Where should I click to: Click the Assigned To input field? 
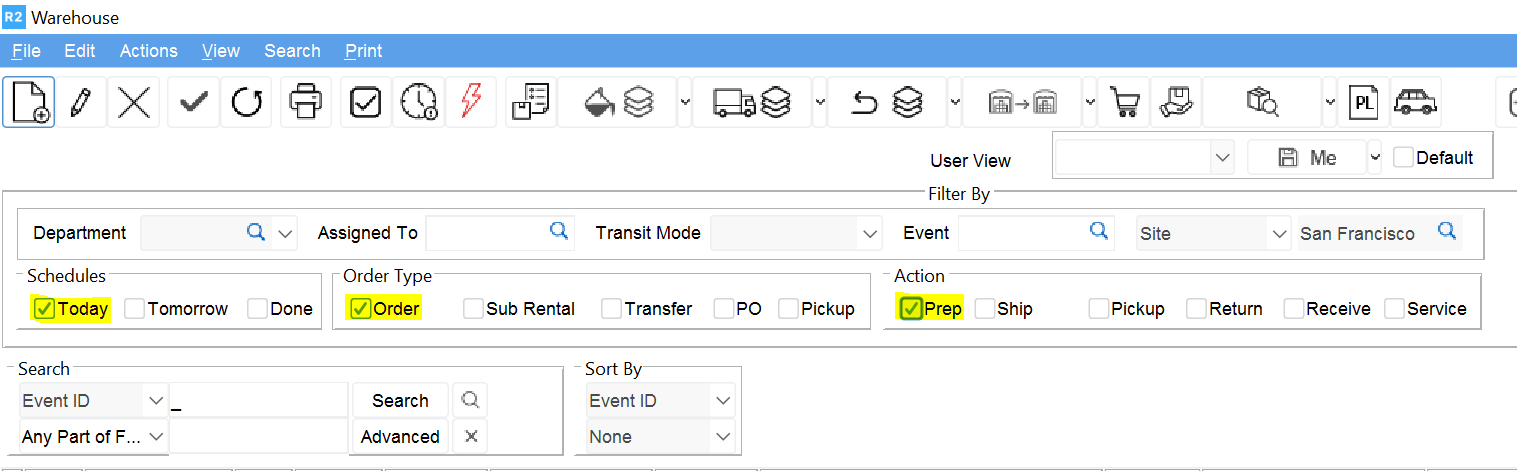coord(486,233)
